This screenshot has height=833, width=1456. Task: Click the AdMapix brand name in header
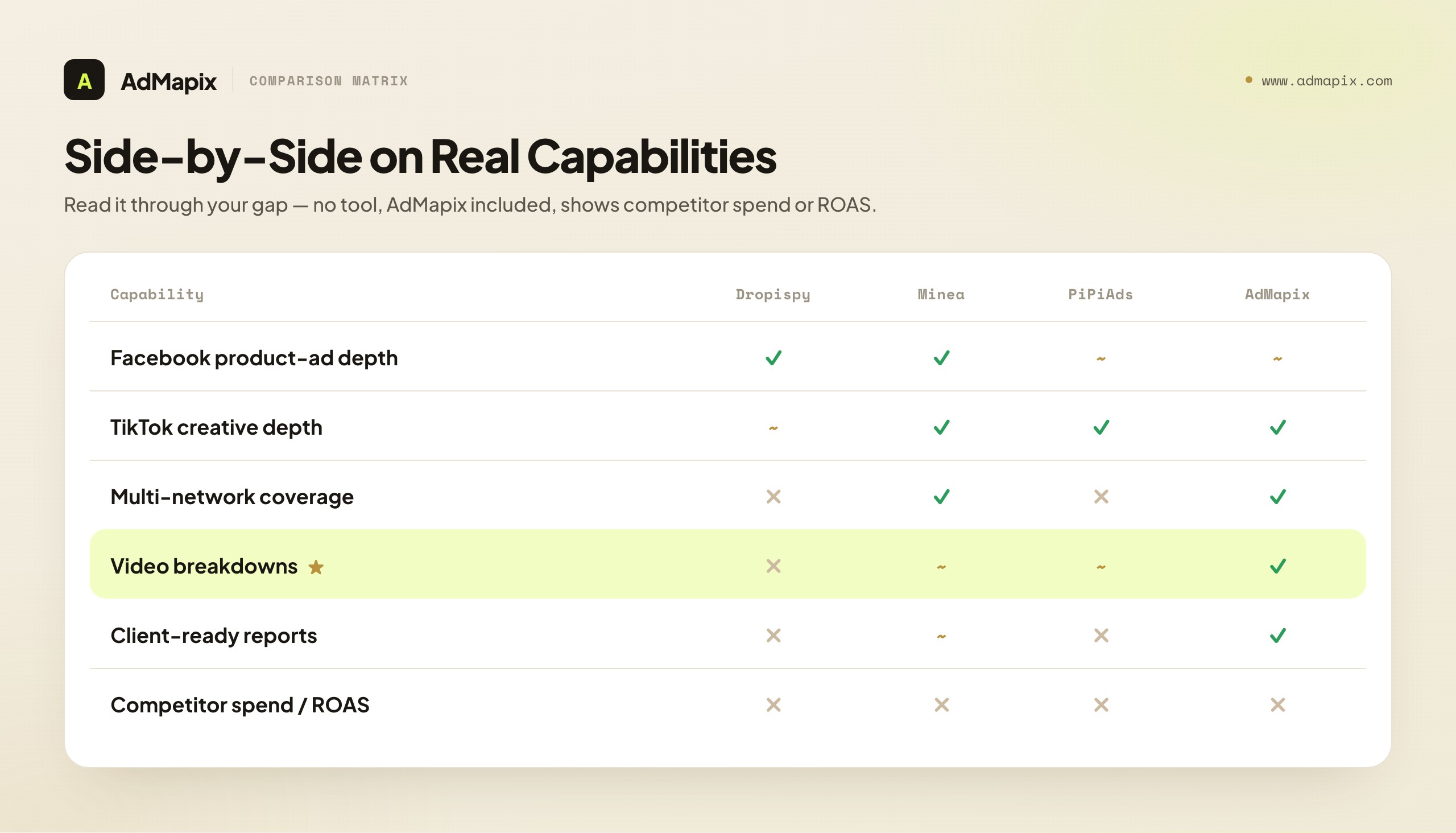(169, 82)
